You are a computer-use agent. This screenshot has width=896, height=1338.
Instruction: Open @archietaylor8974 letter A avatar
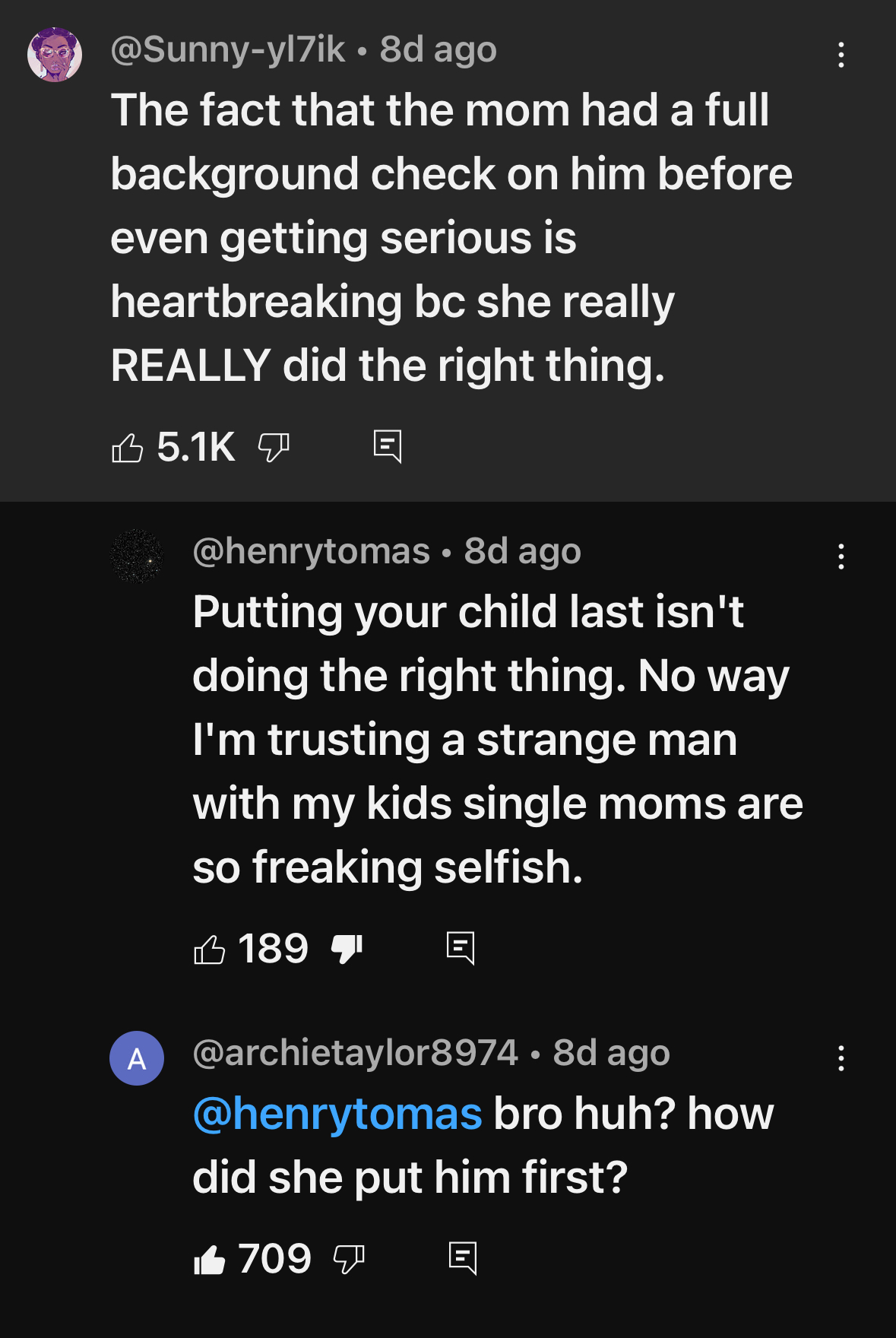point(137,1057)
